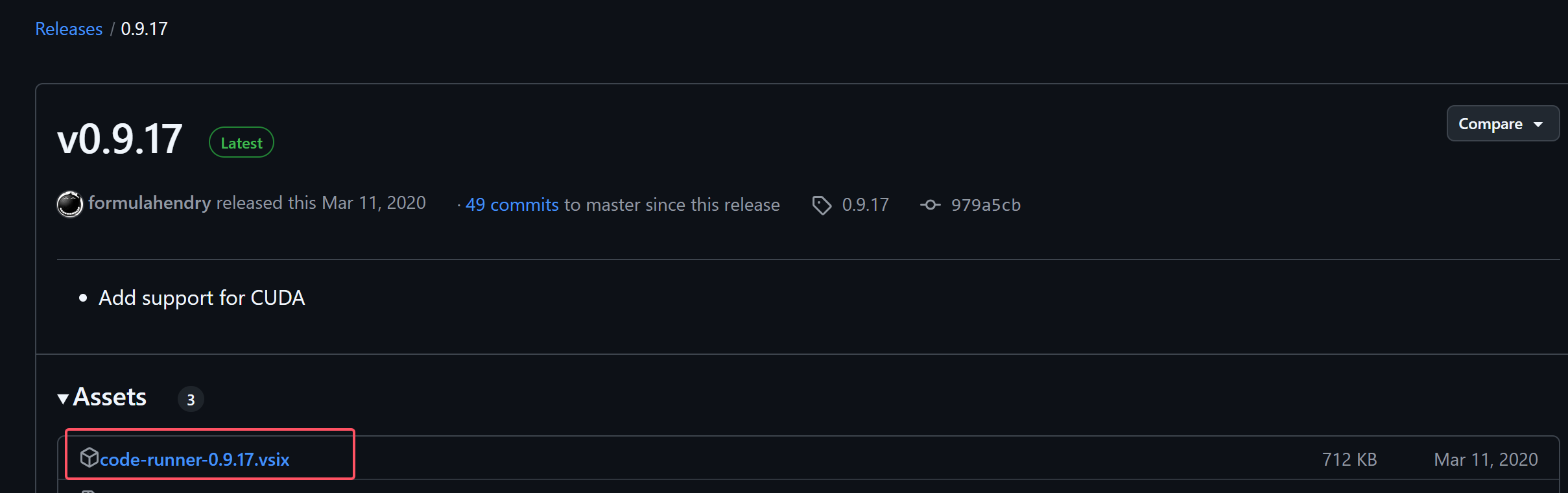Click the 0.9.17 breadcrumb item
The height and width of the screenshot is (493, 1568).
coord(144,29)
